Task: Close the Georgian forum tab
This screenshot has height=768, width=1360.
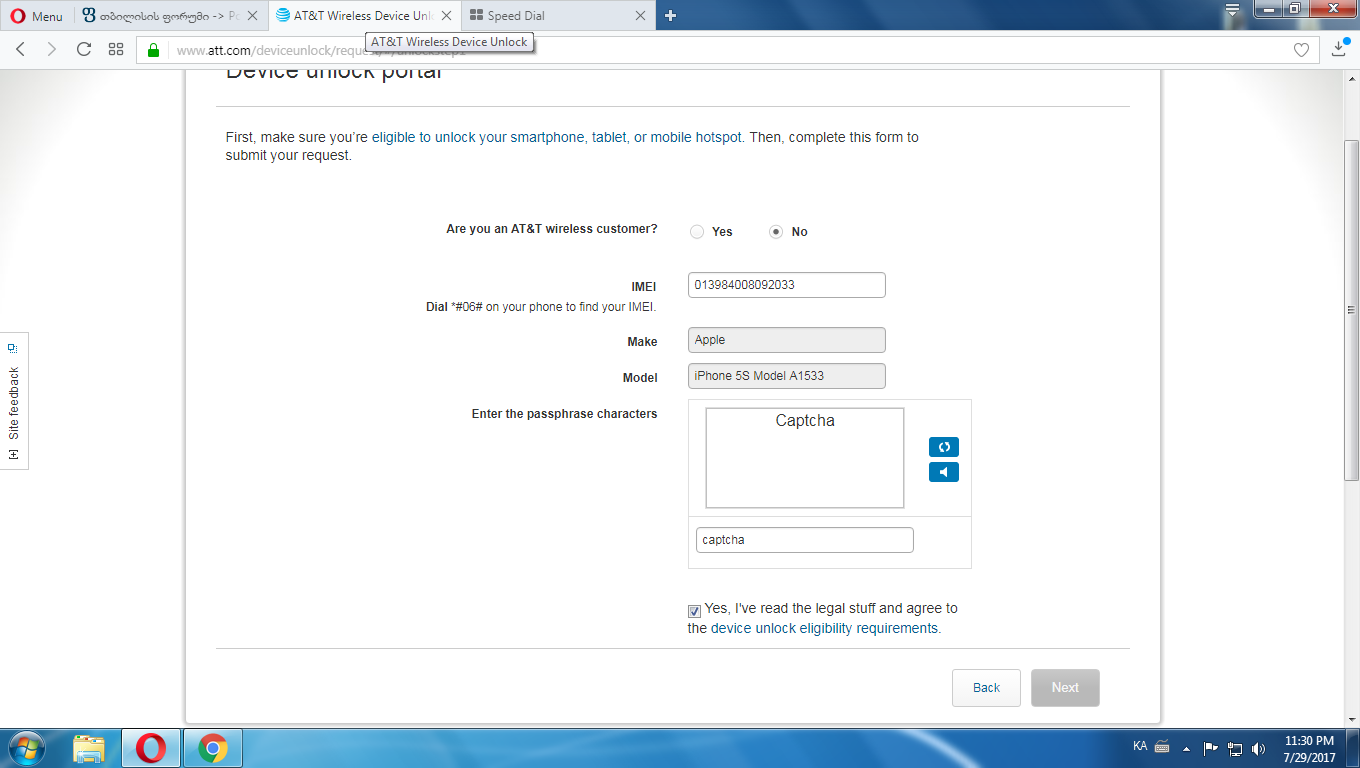Action: [x=251, y=16]
